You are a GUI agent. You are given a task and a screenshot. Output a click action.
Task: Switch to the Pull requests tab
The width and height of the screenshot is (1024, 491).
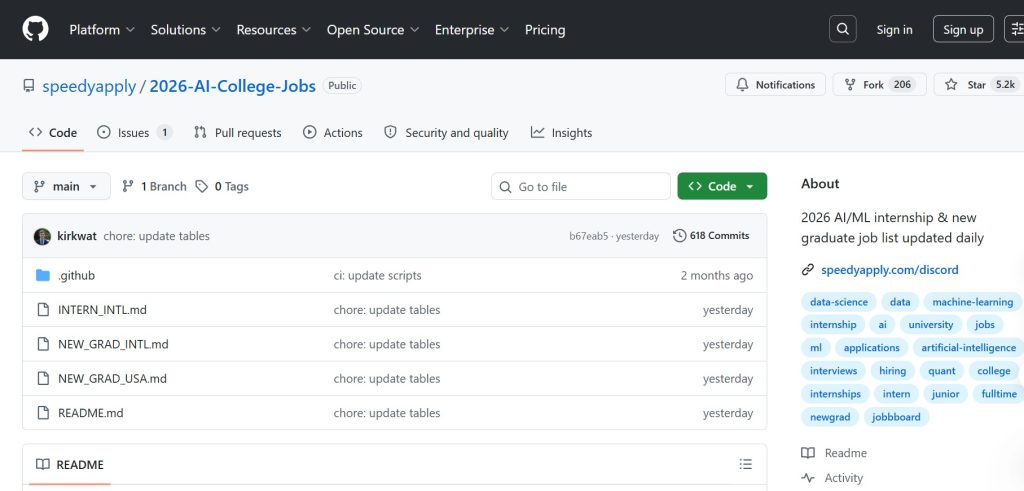coord(238,133)
